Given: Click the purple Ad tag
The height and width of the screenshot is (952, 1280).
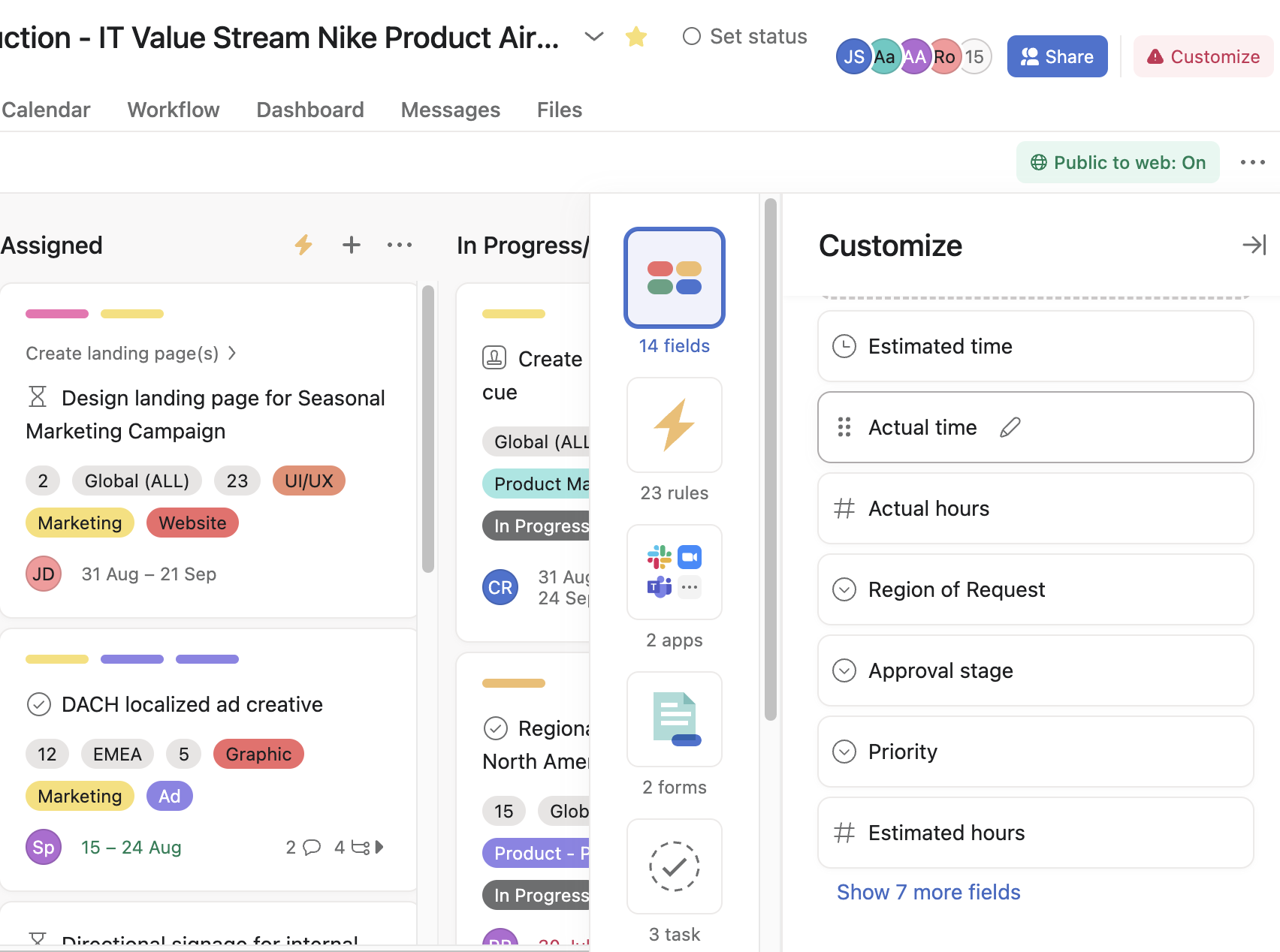Looking at the screenshot, I should (169, 796).
